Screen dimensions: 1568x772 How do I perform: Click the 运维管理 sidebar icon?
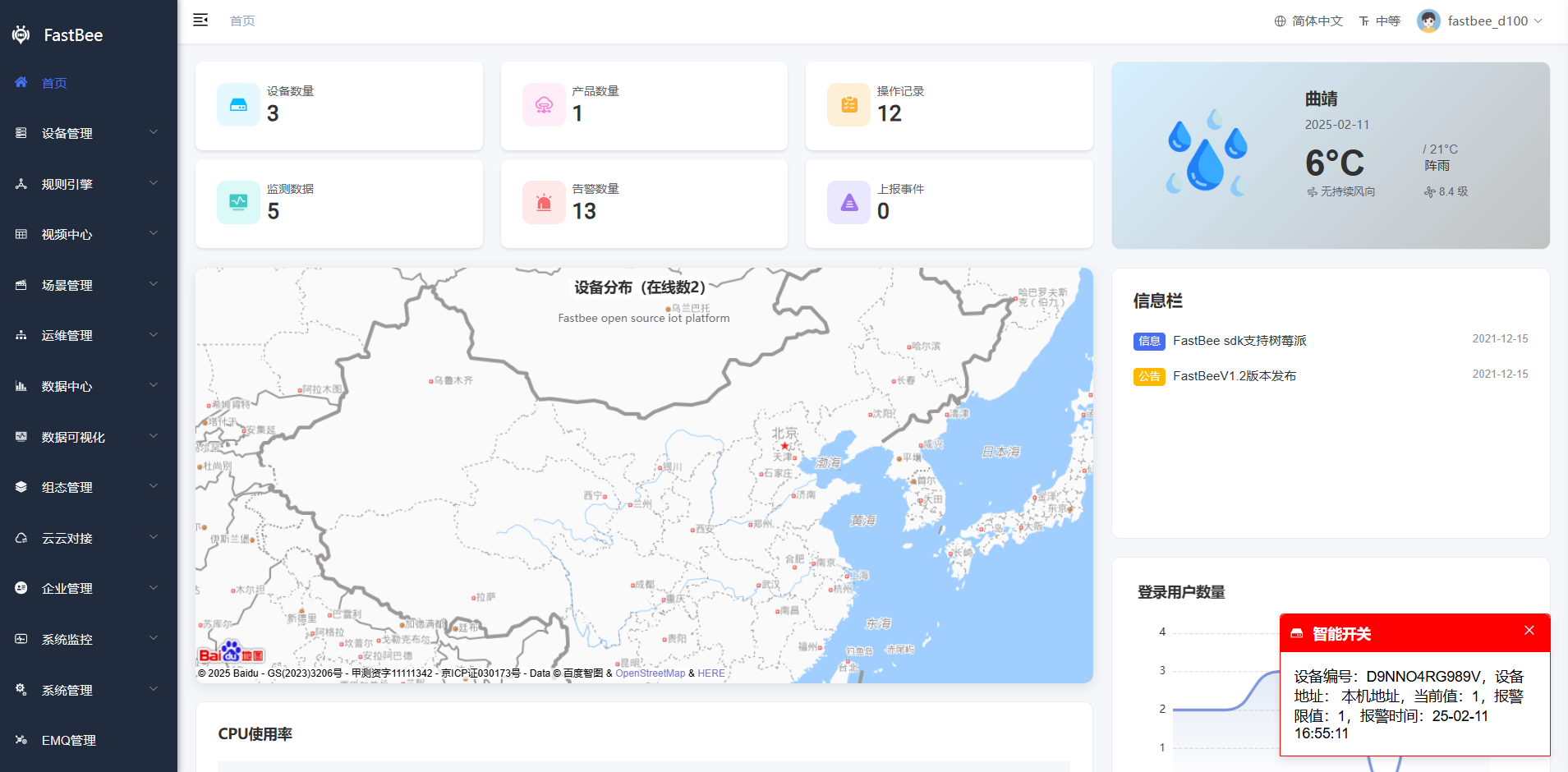click(x=21, y=335)
